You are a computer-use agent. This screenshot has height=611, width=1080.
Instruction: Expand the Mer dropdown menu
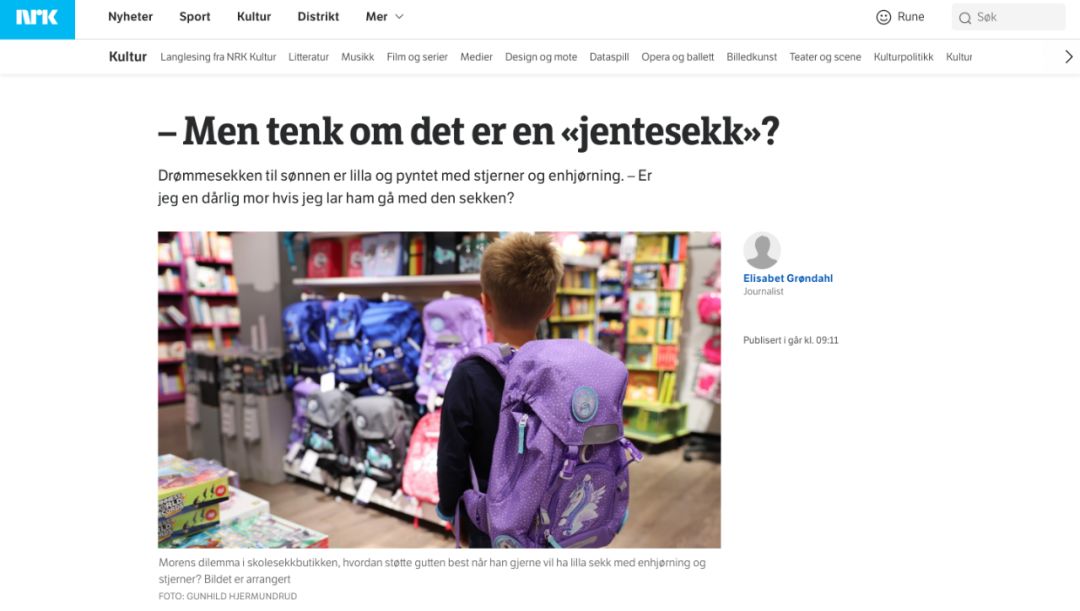[384, 17]
